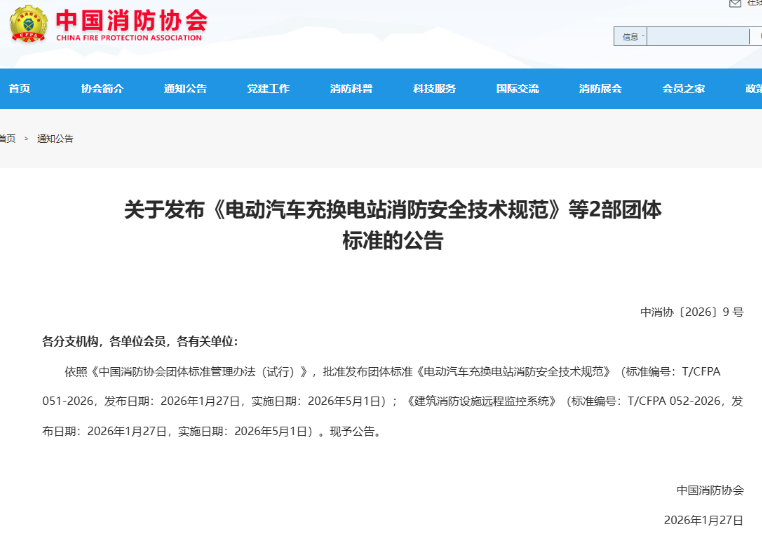This screenshot has width=762, height=534.
Task: Select the 国际交流 menu item
Action: coord(517,89)
